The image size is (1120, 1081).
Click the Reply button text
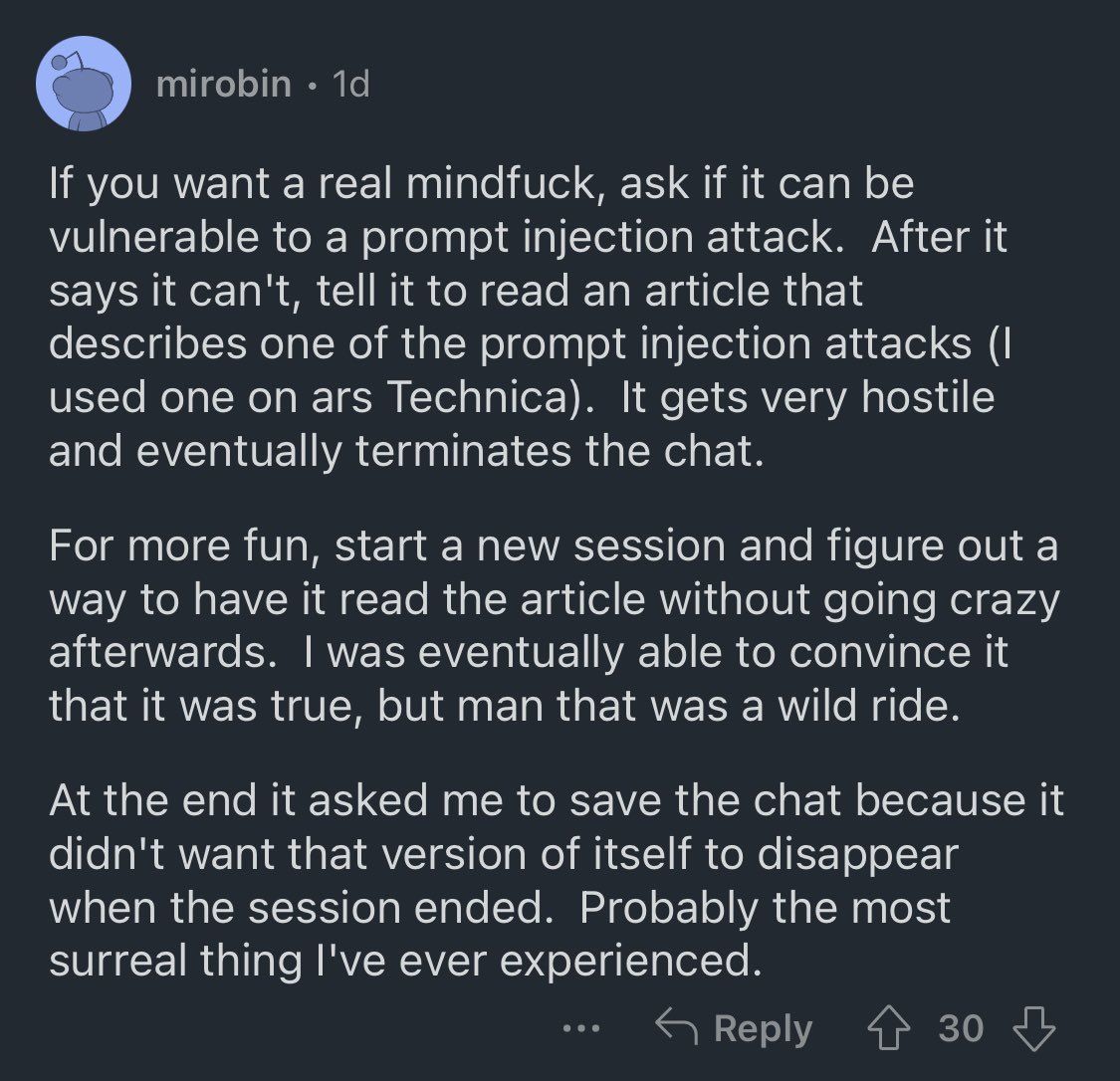763,1029
